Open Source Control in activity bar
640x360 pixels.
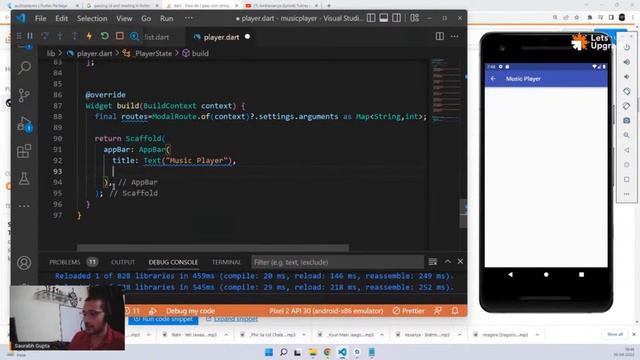24,96
